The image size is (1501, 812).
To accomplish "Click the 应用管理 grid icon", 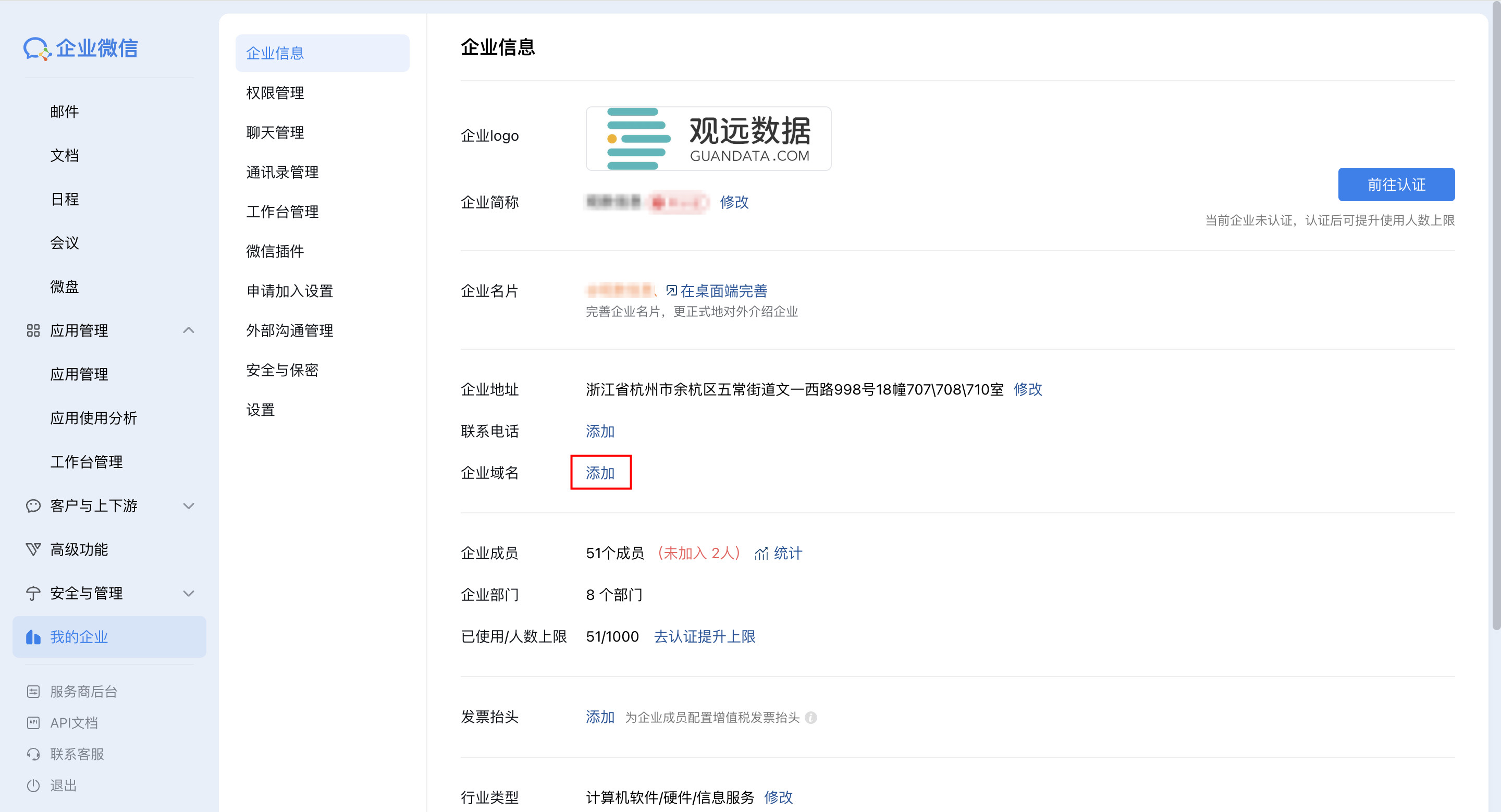I will (33, 330).
